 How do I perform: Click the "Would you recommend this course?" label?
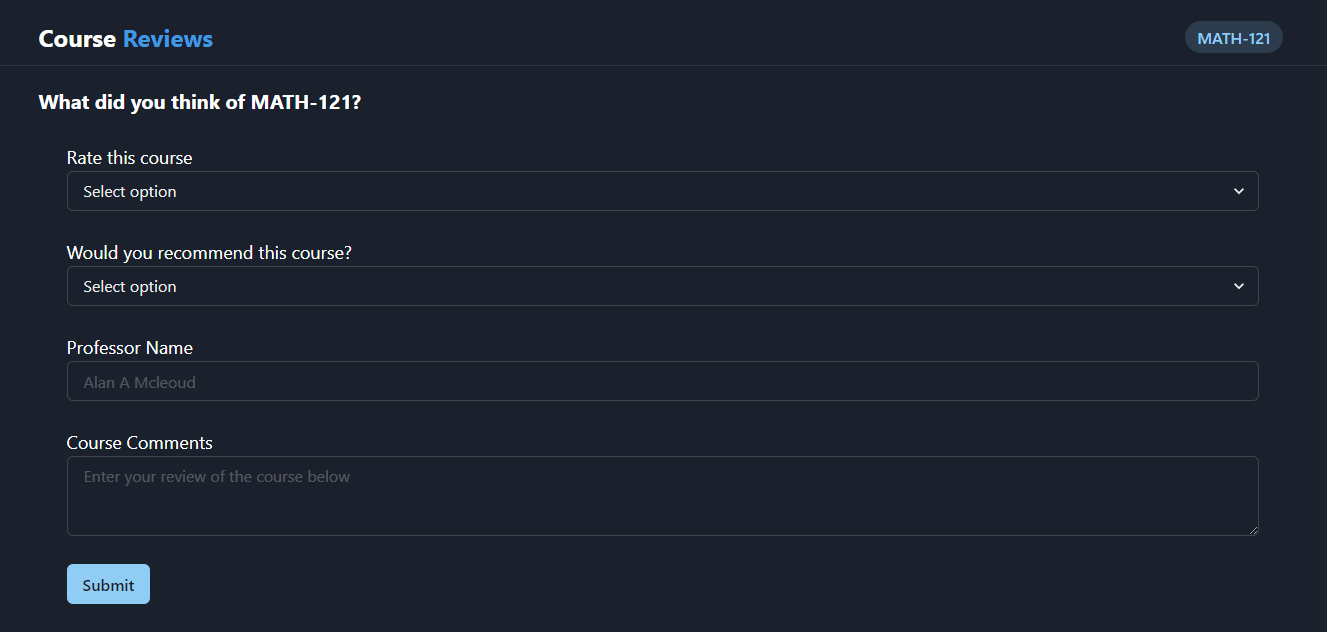tap(209, 253)
